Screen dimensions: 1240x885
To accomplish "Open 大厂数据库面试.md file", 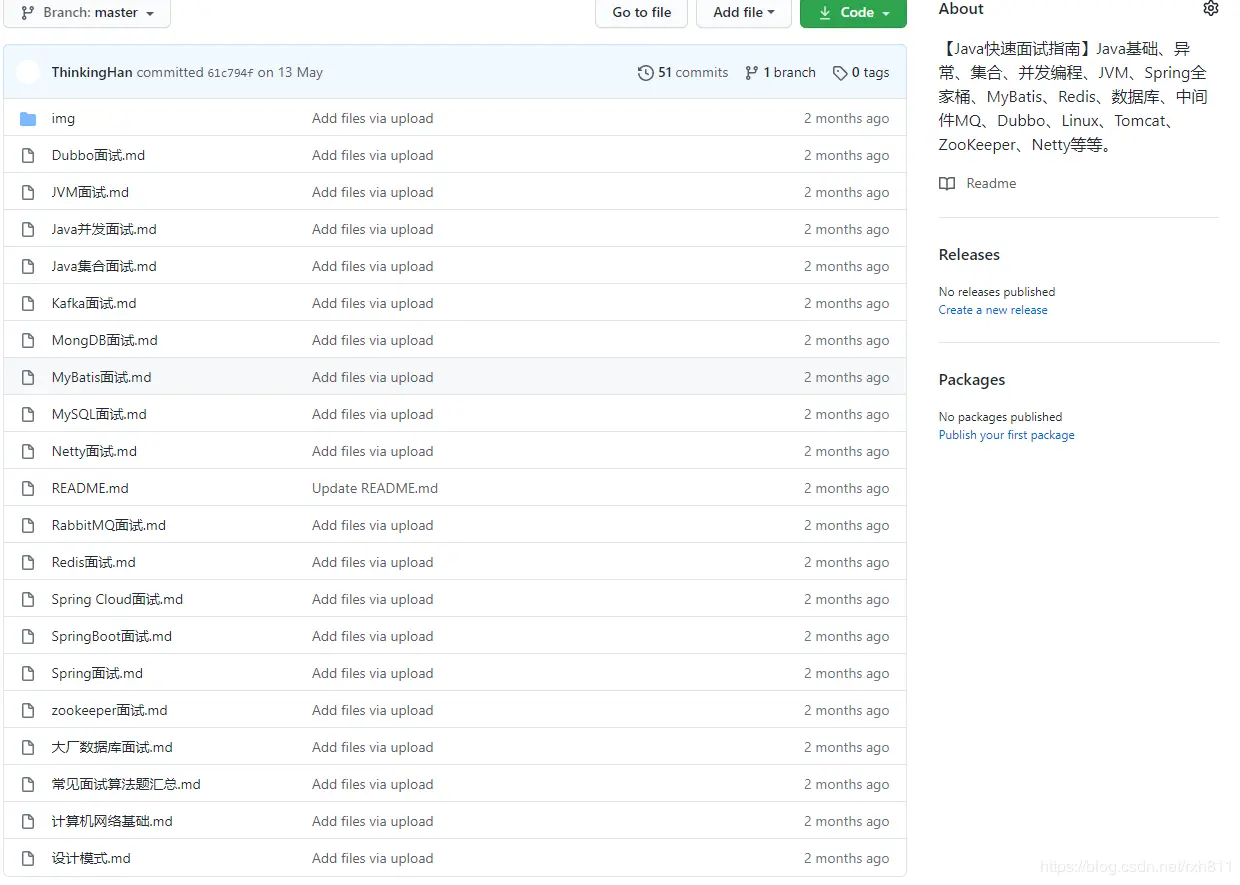I will [x=112, y=747].
